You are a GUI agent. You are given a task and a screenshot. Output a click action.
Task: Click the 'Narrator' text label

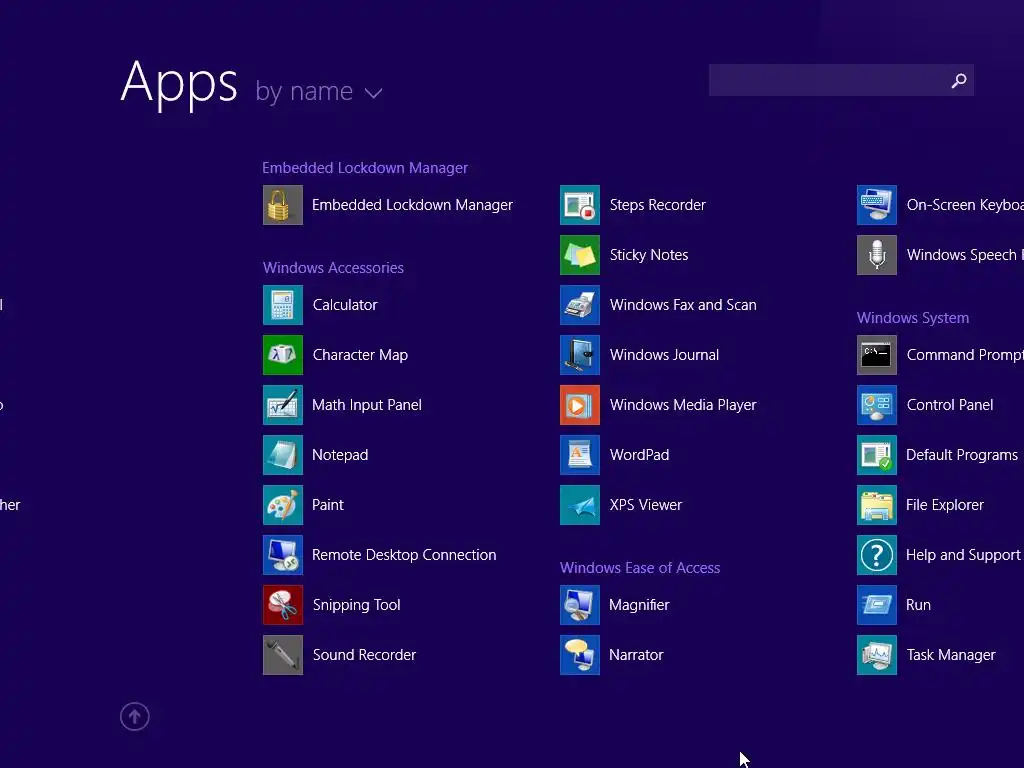click(636, 655)
